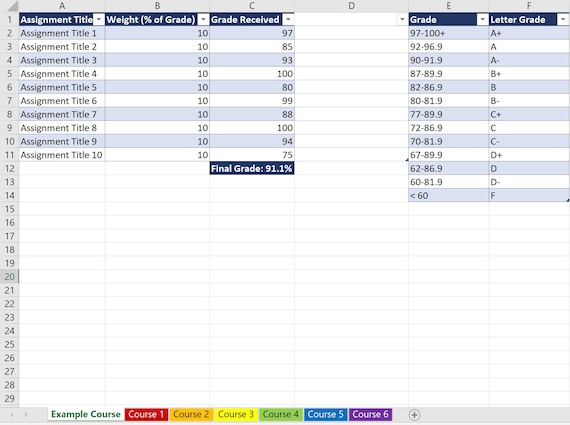Click the select-all corner triangle
Image resolution: width=570 pixels, height=425 pixels.
(12, 6)
